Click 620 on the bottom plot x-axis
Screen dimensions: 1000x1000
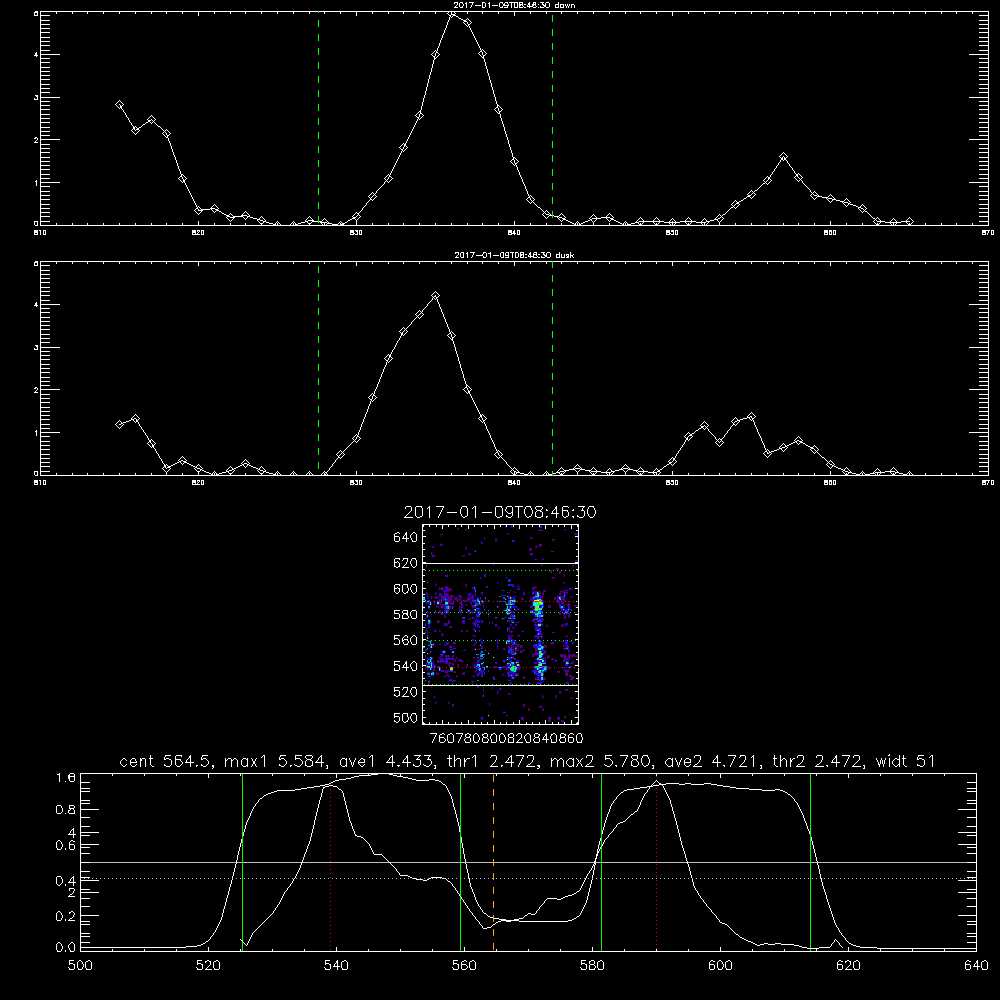[848, 965]
